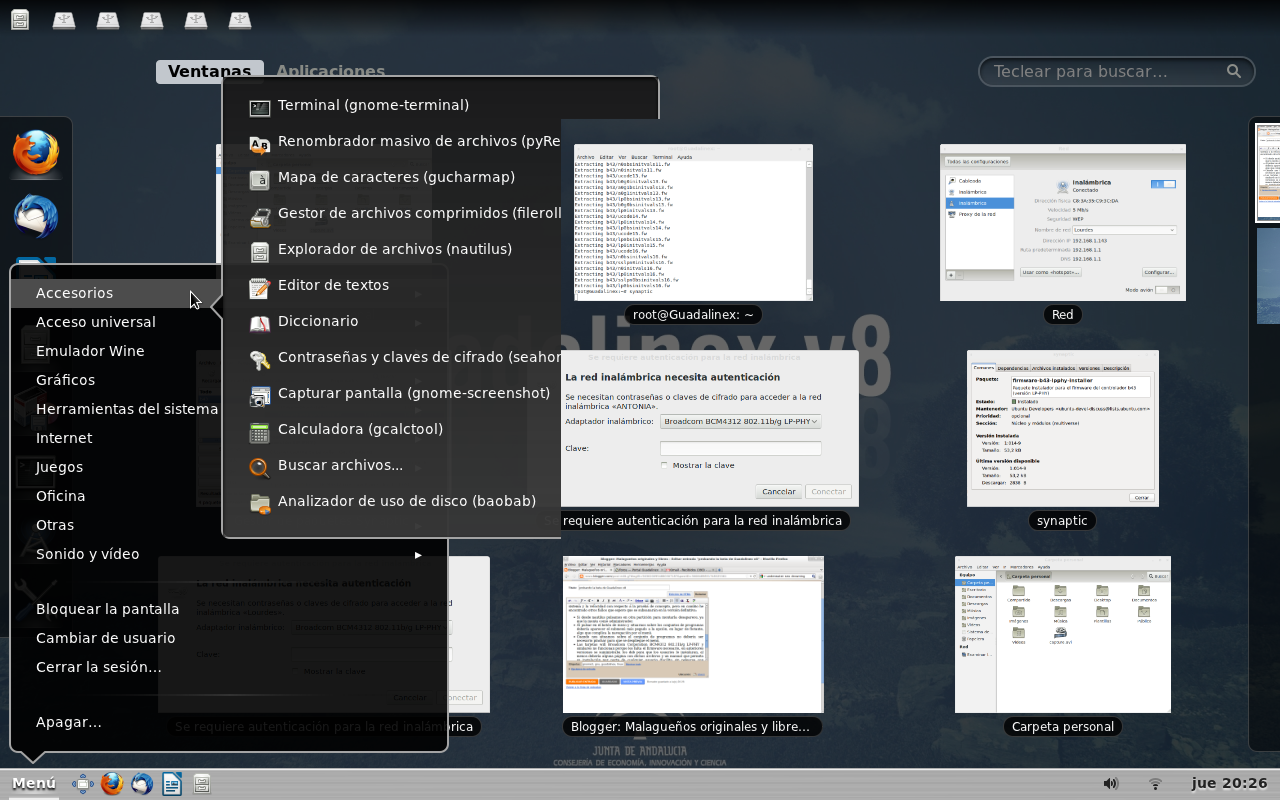1280x800 pixels.
Task: Click the Diccionario icon
Action: tap(260, 322)
